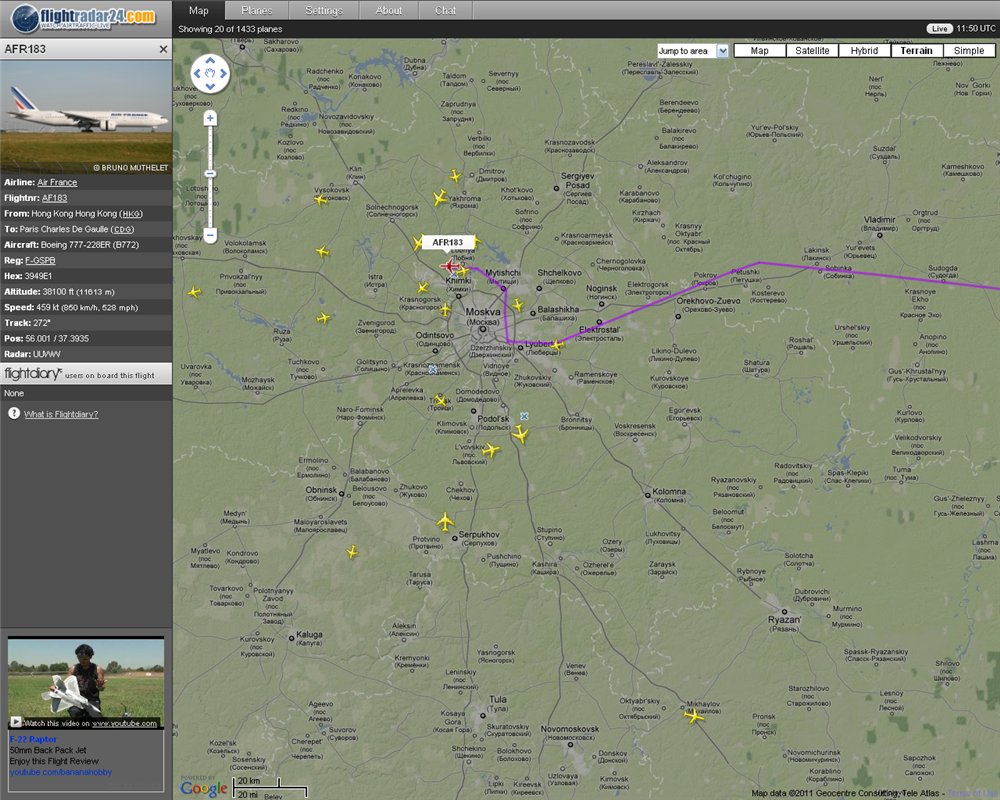The width and height of the screenshot is (1000, 800).
Task: Click the plane at the map's far west edge
Action: click(x=194, y=292)
